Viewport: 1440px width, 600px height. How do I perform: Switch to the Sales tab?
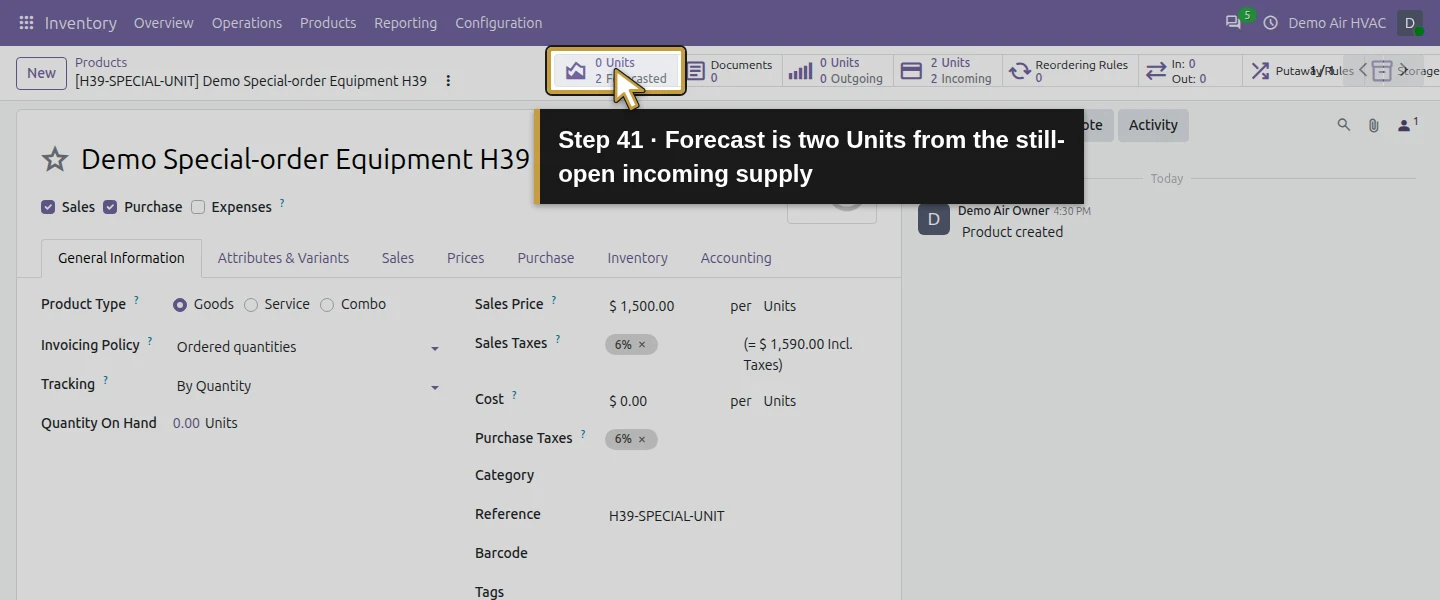coord(398,258)
